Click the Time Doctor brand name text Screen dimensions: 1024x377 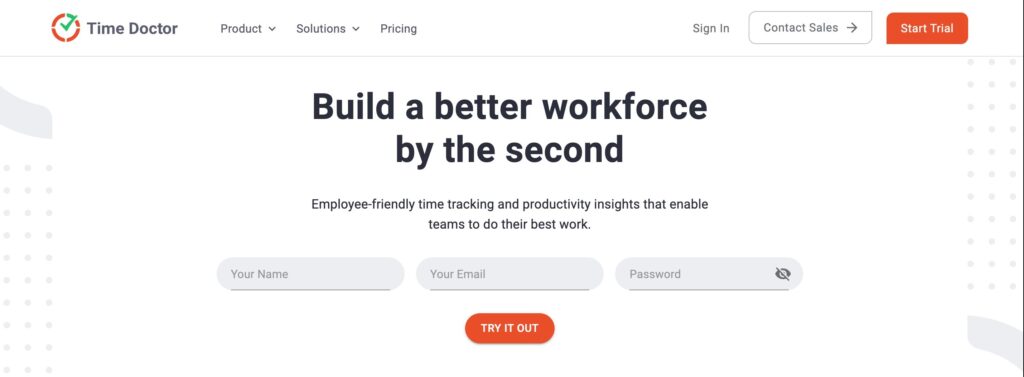click(132, 29)
